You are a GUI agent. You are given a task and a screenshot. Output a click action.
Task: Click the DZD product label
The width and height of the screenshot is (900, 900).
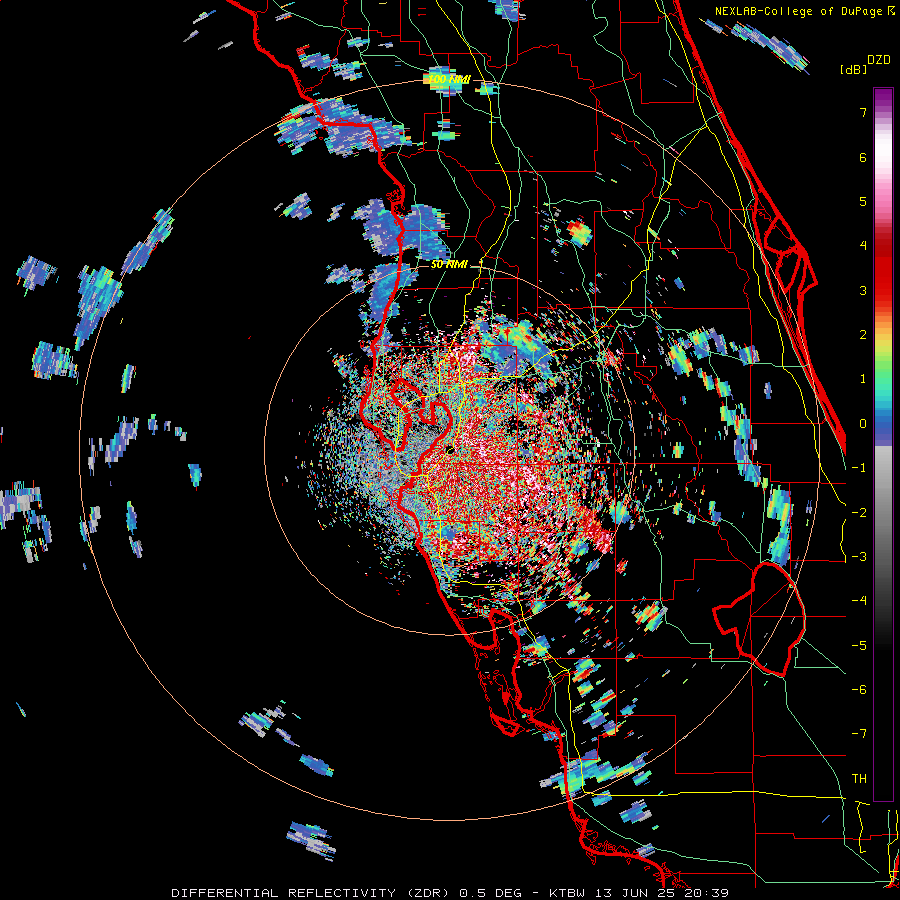click(x=879, y=60)
